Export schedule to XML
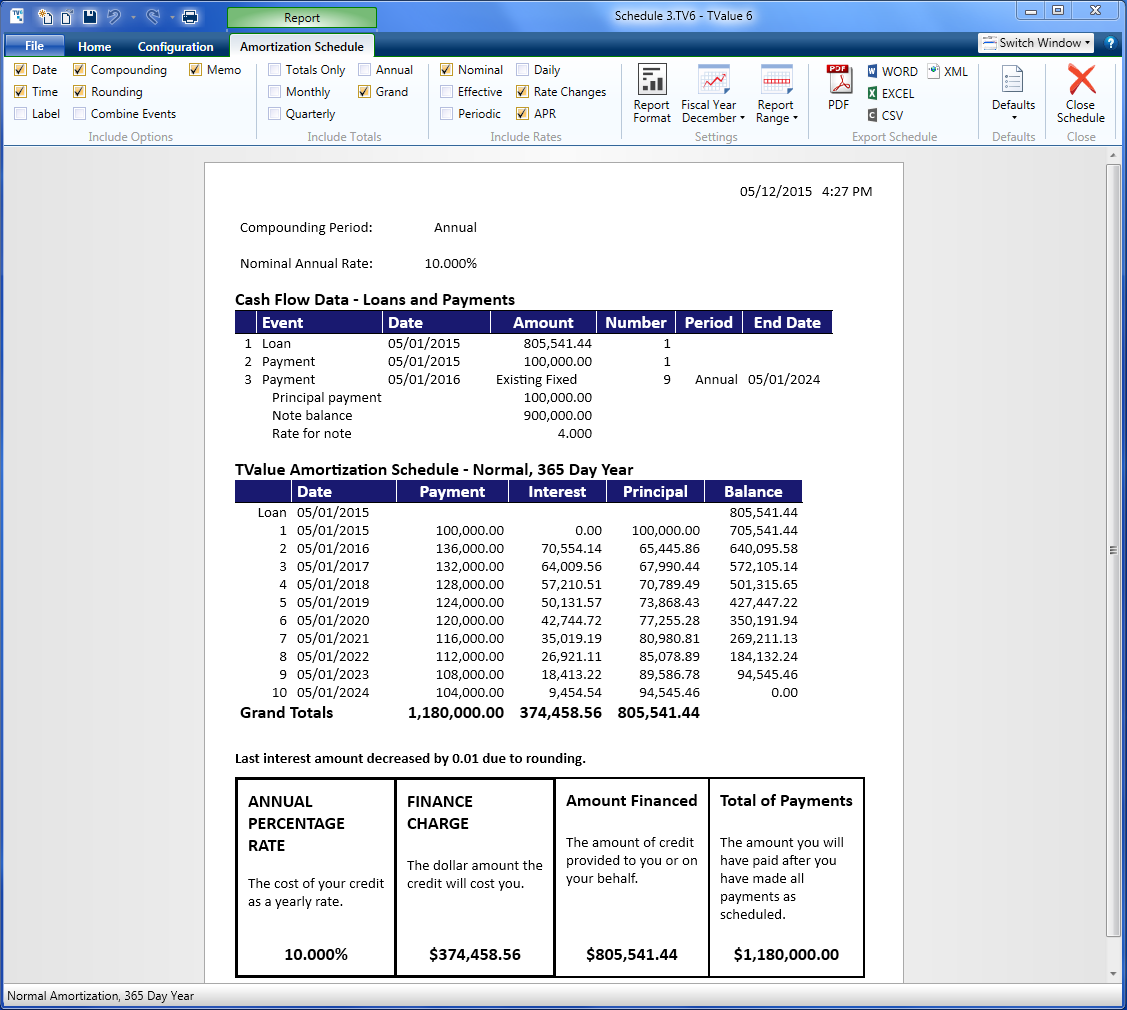This screenshot has height=1010, width=1127. [948, 71]
